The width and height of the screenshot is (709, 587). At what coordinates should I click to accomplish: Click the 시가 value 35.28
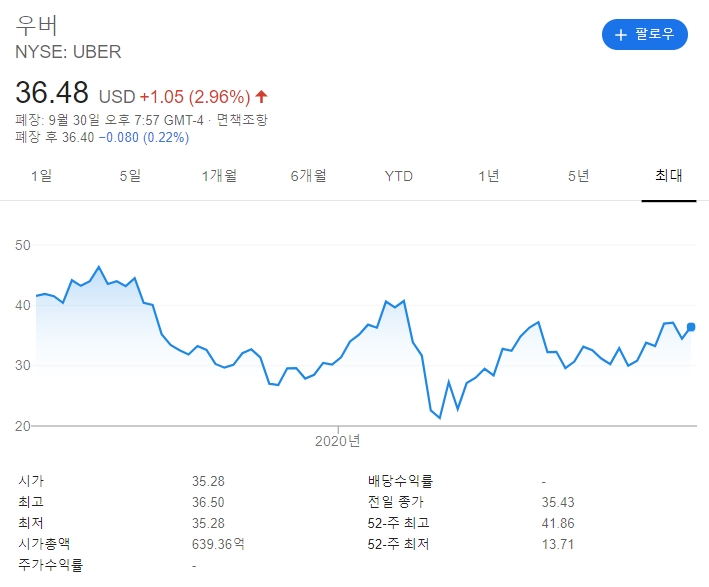point(208,481)
